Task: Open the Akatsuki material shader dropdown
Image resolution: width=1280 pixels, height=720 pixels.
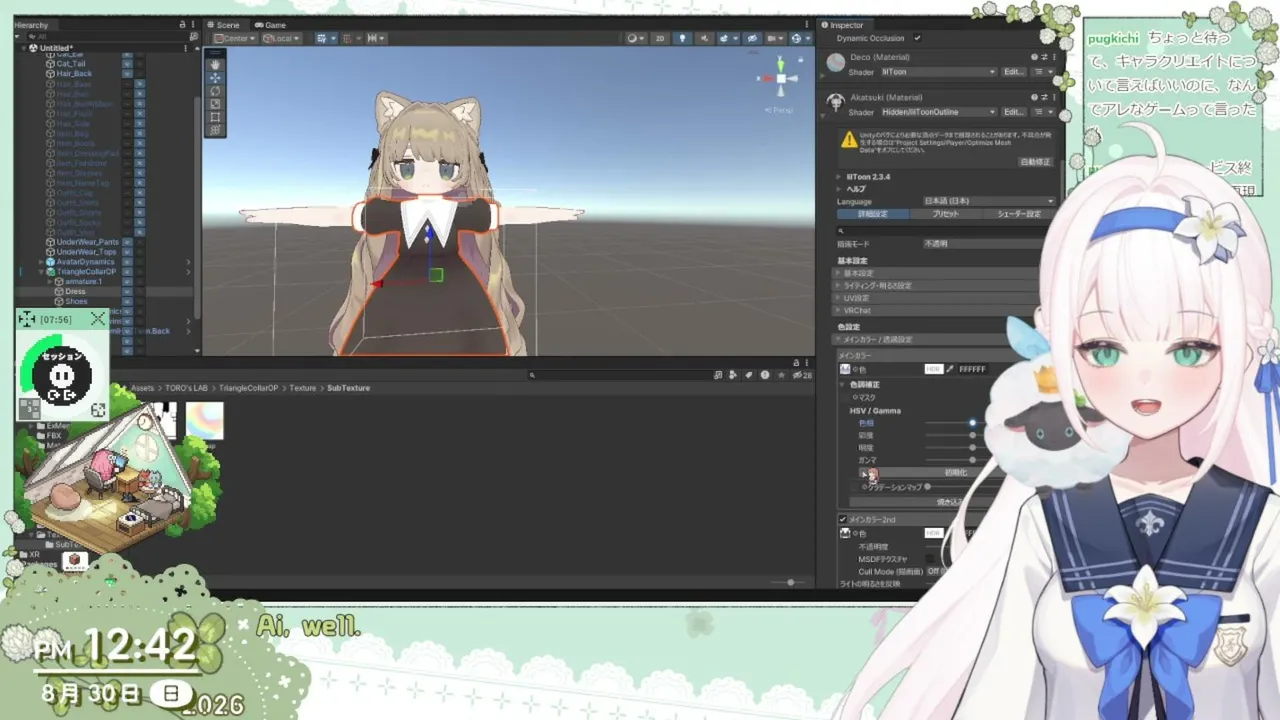Action: 938,112
